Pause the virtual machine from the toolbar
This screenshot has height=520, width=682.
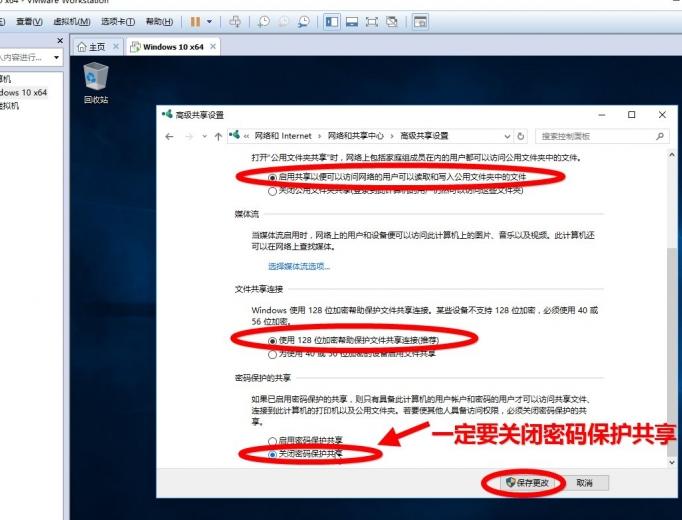pyautogui.click(x=195, y=21)
